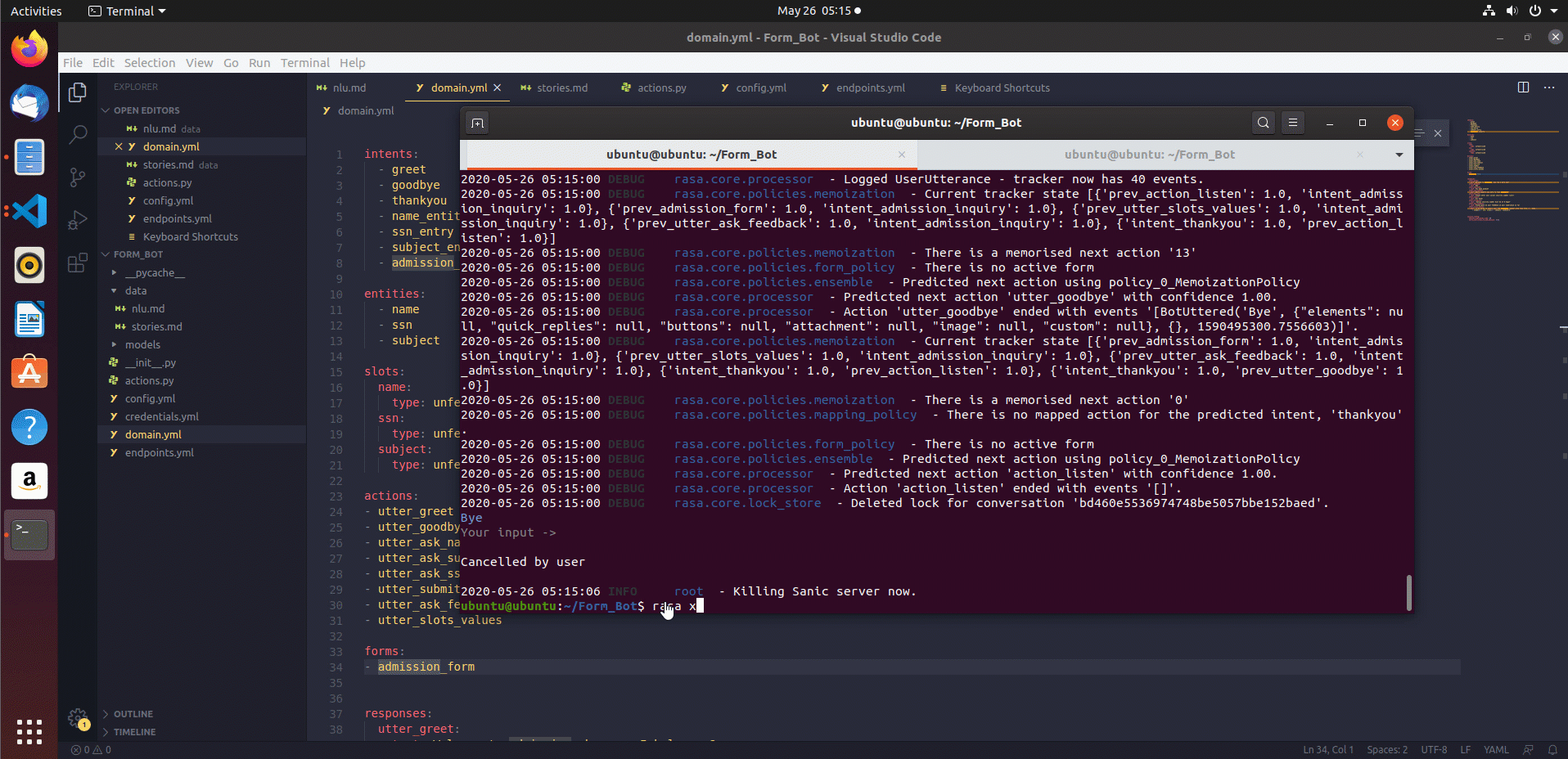Click LF end of line setting
Image resolution: width=1568 pixels, height=759 pixels.
pos(1466,749)
